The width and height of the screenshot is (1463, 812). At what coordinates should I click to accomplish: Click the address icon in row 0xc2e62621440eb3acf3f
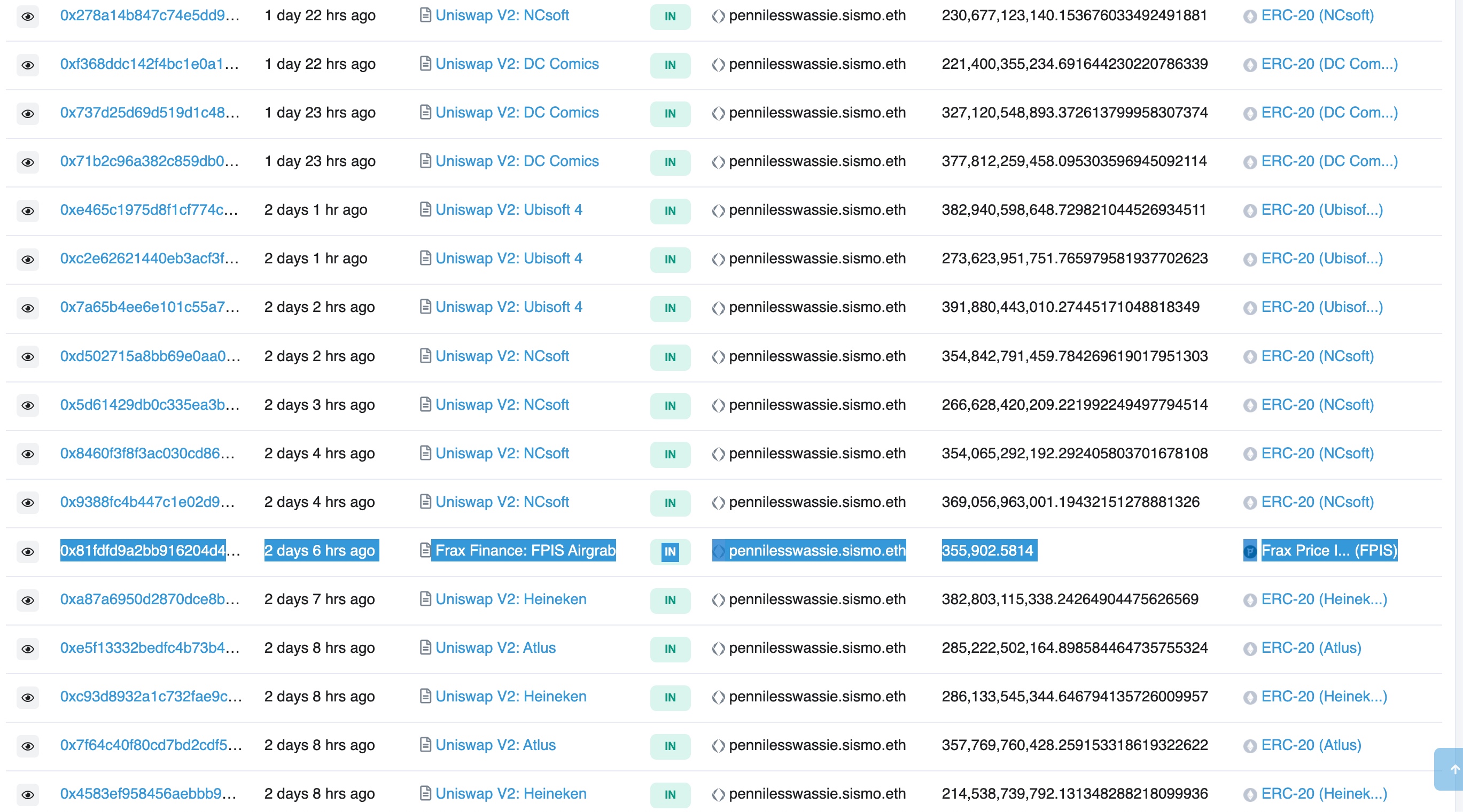click(719, 260)
